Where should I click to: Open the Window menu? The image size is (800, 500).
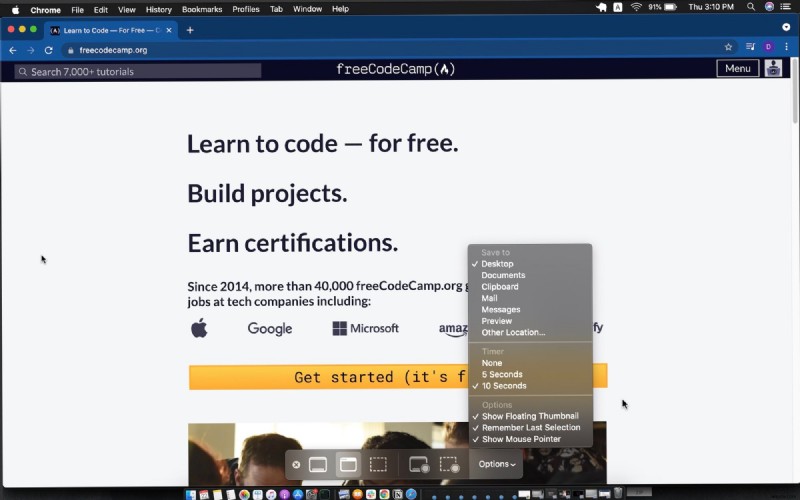(x=307, y=9)
